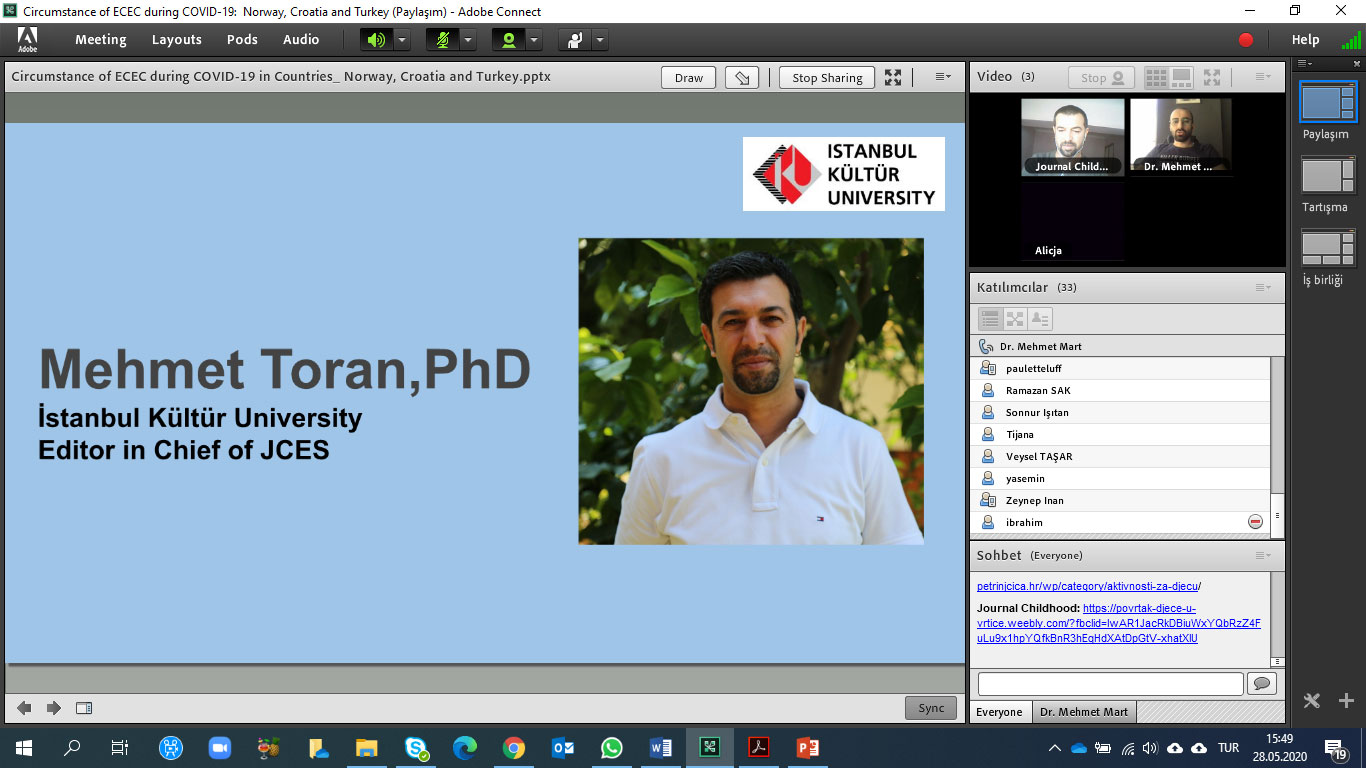Viewport: 1366px width, 768px height.
Task: Click the chat message input field
Action: 1110,683
